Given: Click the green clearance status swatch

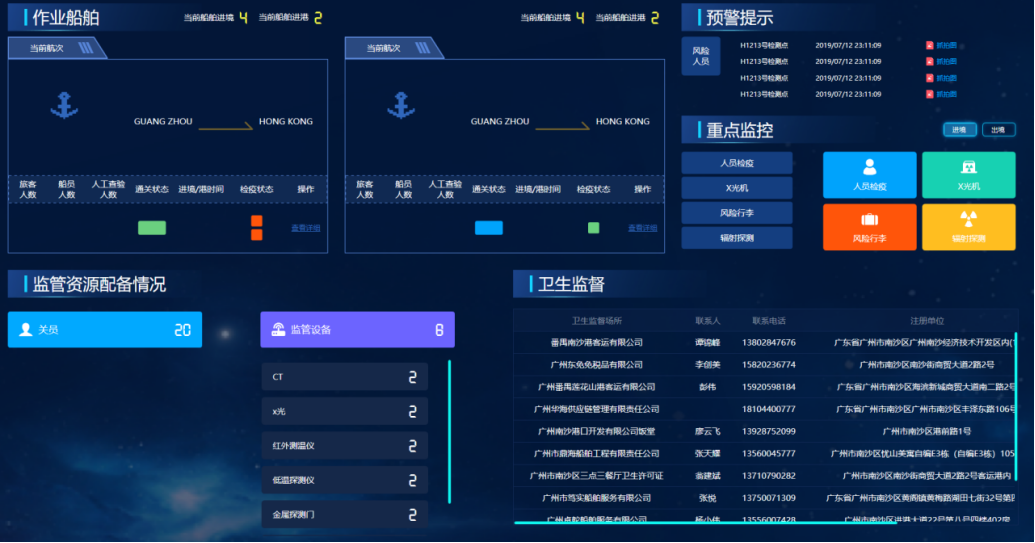Looking at the screenshot, I should [x=152, y=228].
